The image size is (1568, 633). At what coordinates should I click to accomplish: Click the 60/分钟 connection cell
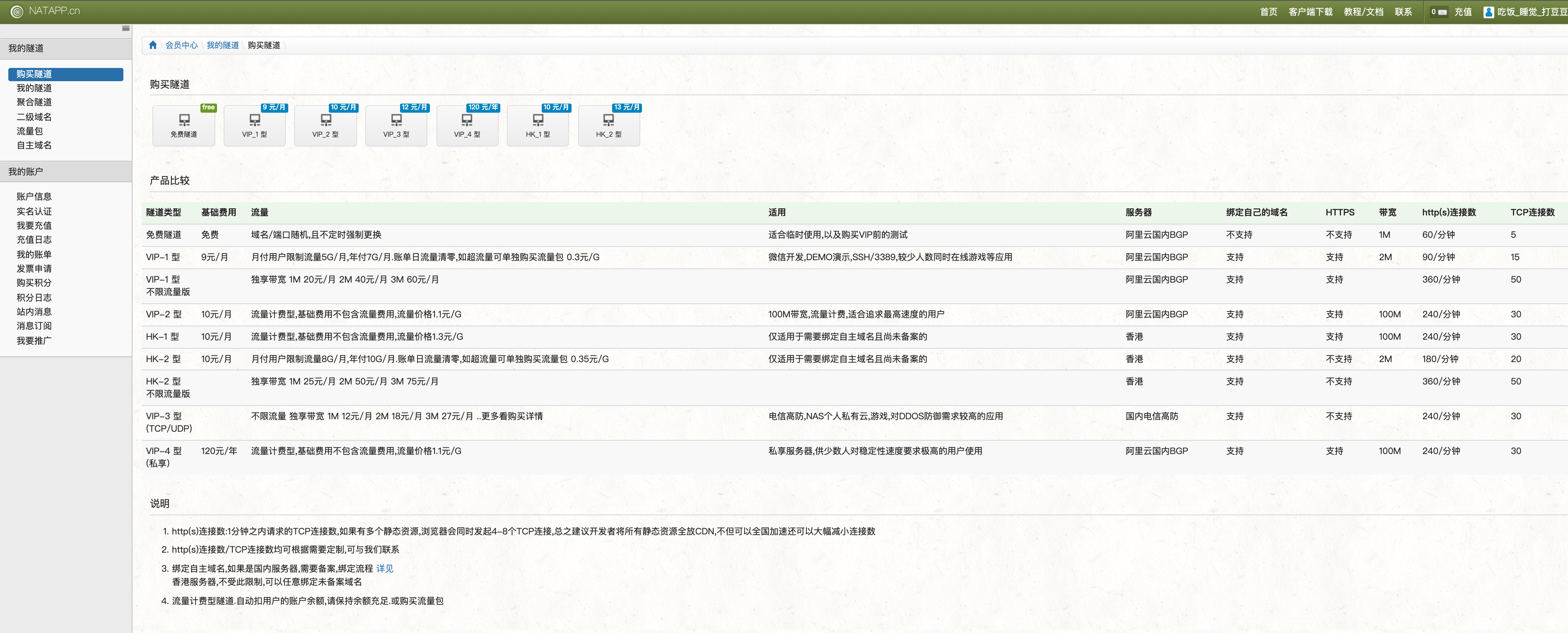pyautogui.click(x=1438, y=235)
